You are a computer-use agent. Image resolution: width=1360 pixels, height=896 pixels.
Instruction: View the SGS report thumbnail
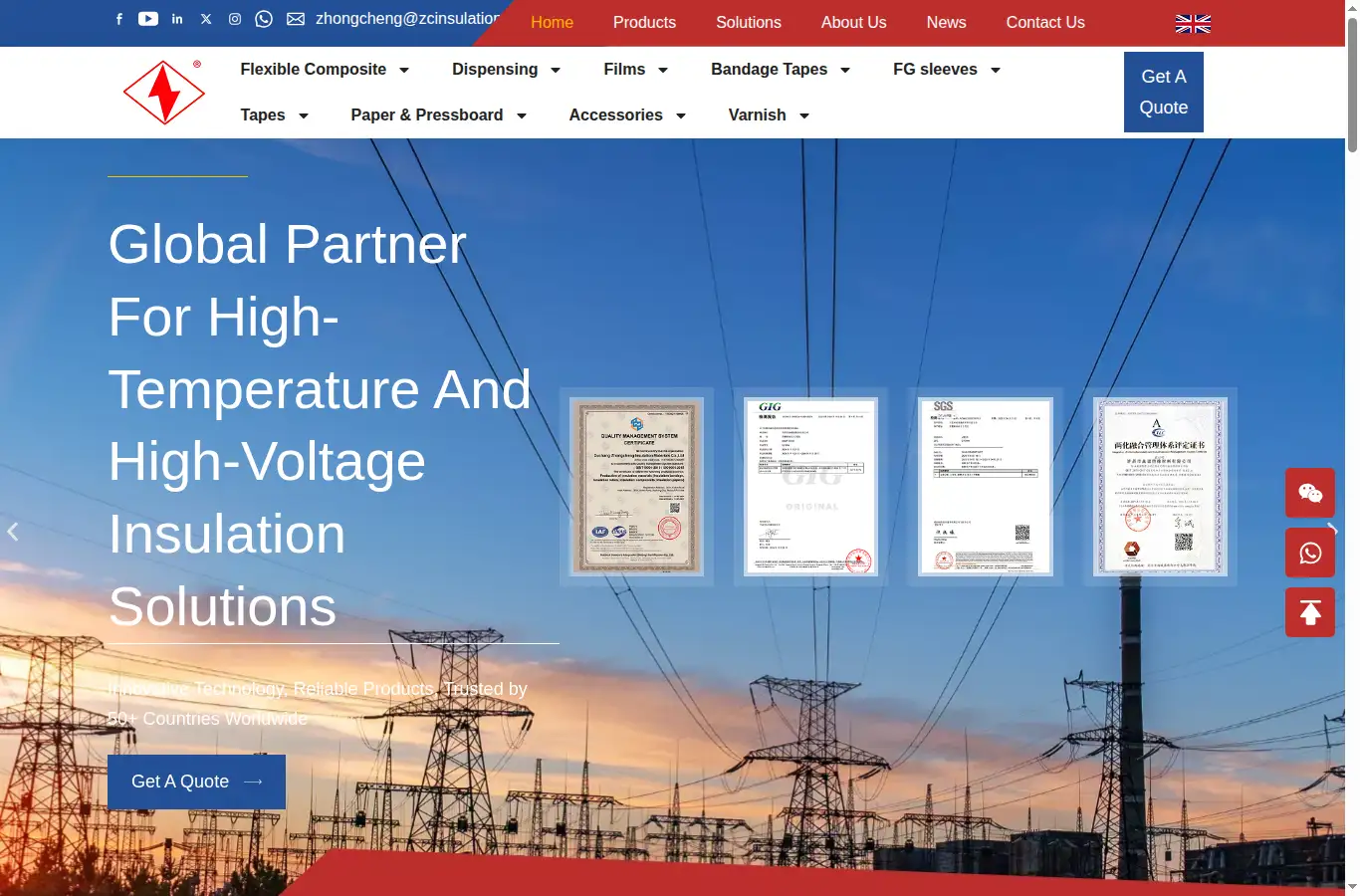[986, 487]
